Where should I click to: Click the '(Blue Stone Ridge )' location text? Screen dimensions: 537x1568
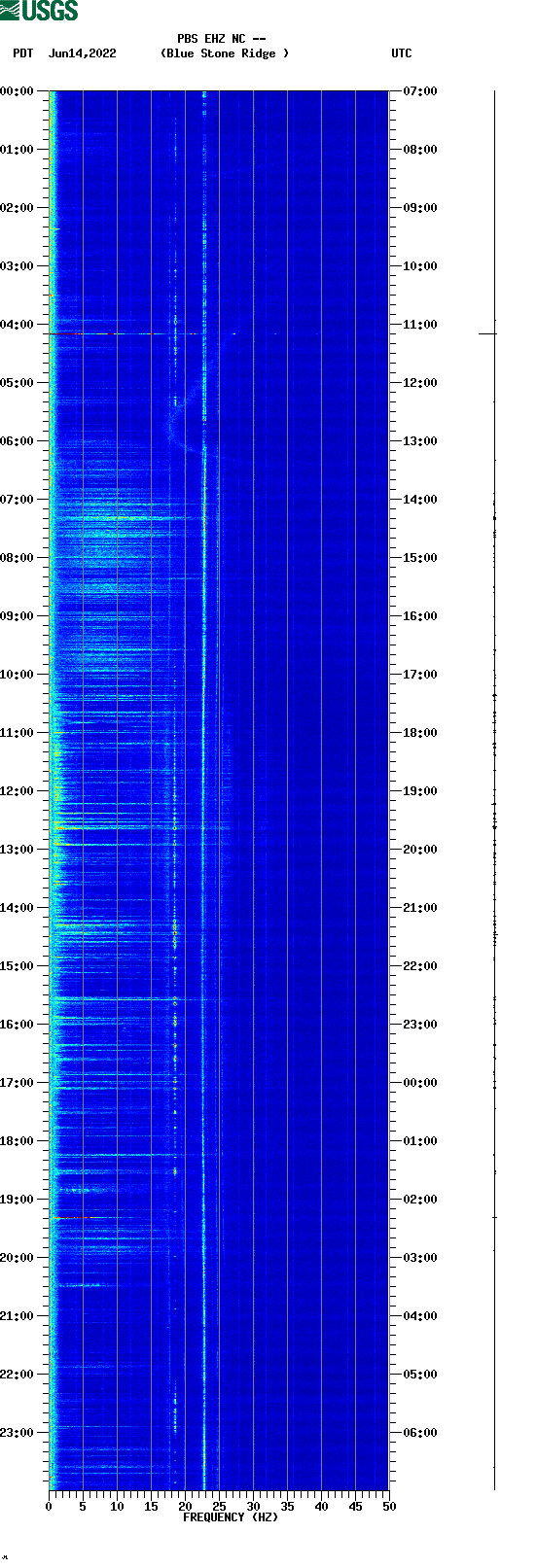pyautogui.click(x=225, y=53)
